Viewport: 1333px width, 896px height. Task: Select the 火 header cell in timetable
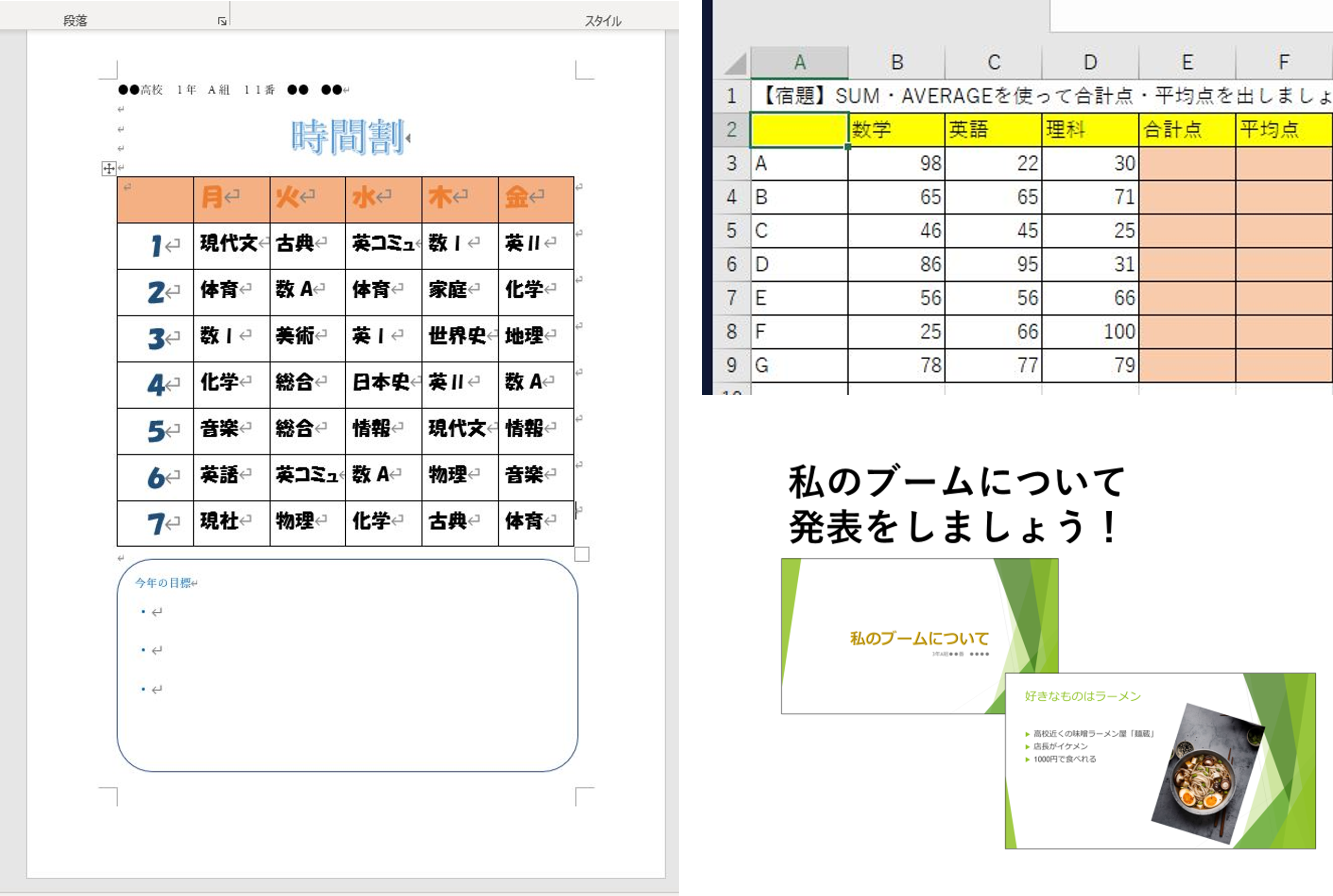coord(307,199)
